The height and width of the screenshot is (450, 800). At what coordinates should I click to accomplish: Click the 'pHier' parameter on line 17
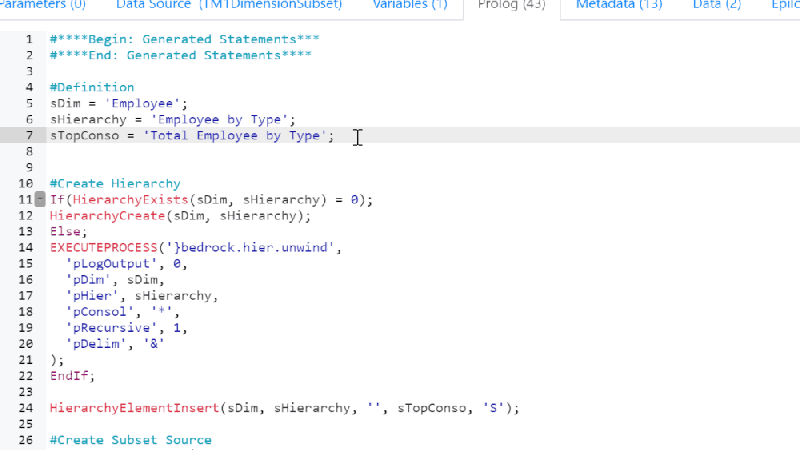pos(92,296)
